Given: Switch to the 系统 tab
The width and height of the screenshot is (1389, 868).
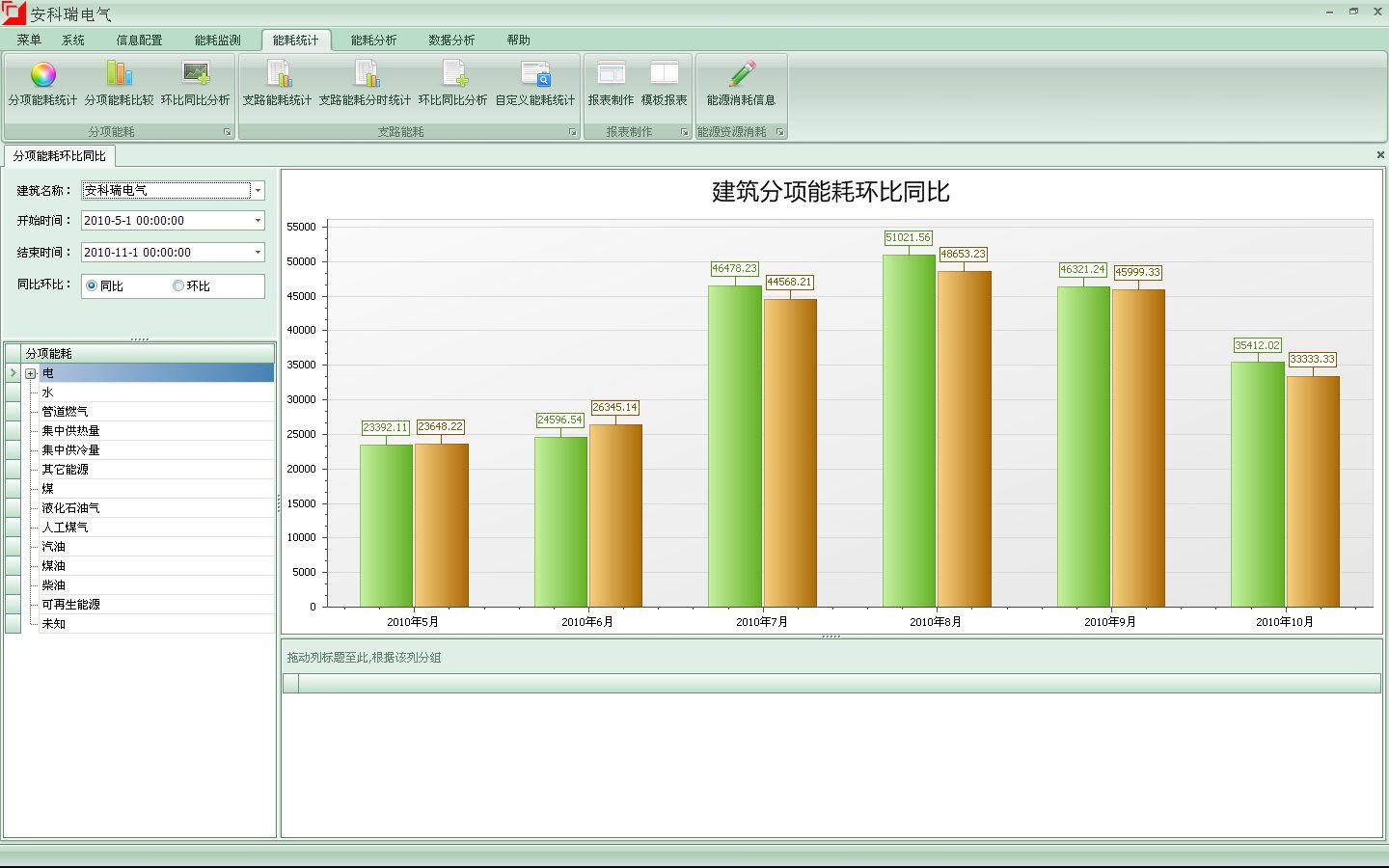Looking at the screenshot, I should coord(73,40).
